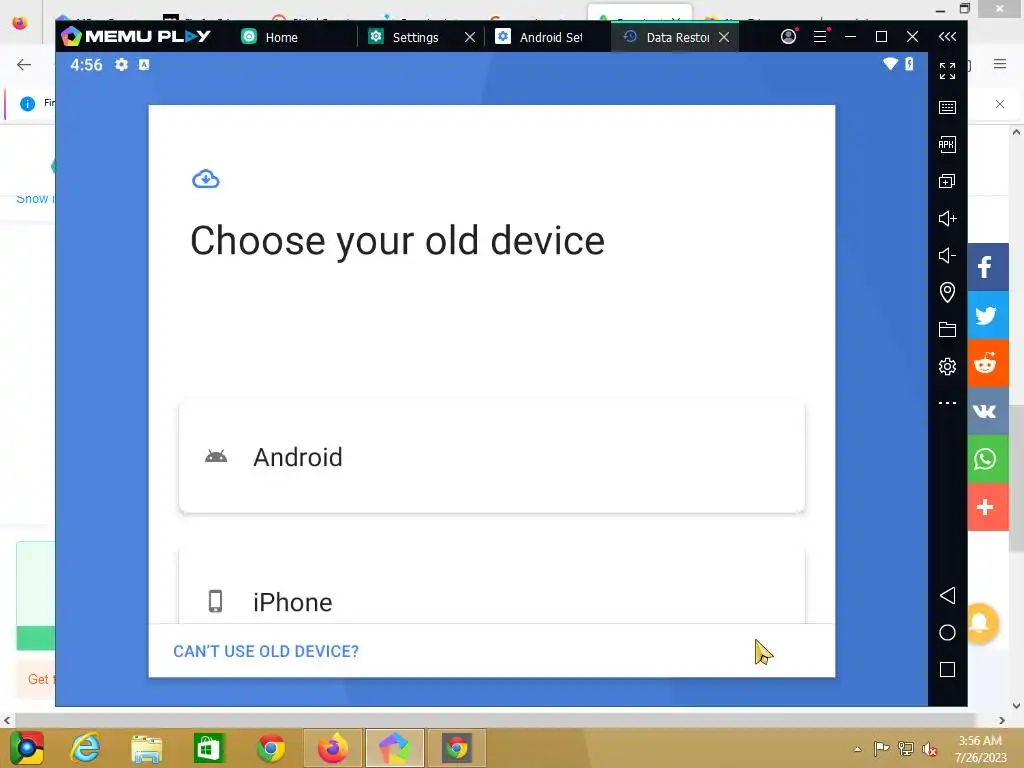Choose iPhone as your old device
The width and height of the screenshot is (1024, 768).
click(492, 586)
